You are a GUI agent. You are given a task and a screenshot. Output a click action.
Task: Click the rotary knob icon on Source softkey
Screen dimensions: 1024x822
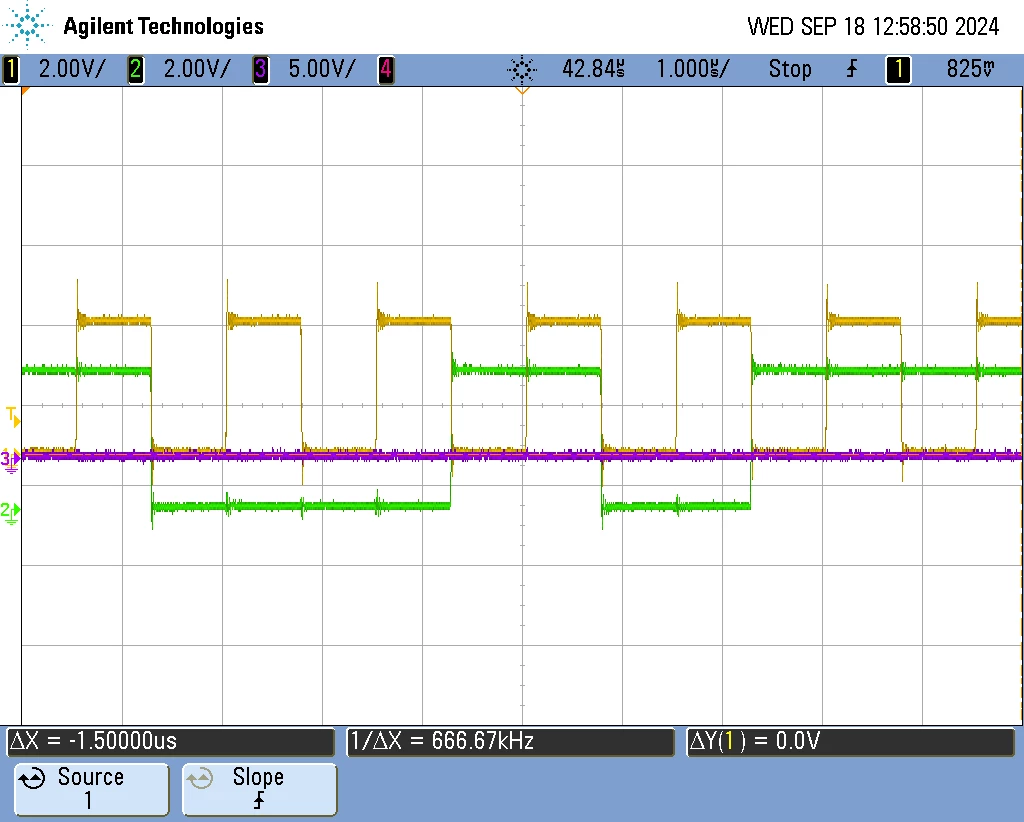tap(32, 778)
